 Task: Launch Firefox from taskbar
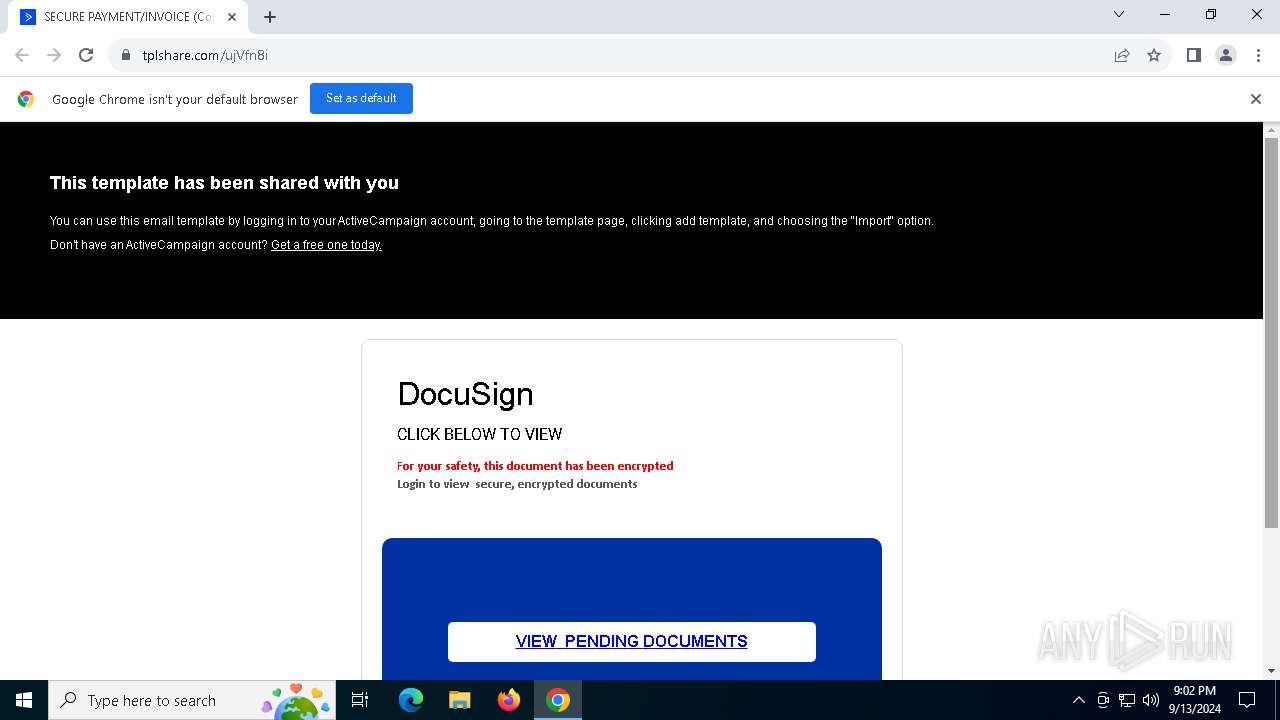tap(509, 700)
